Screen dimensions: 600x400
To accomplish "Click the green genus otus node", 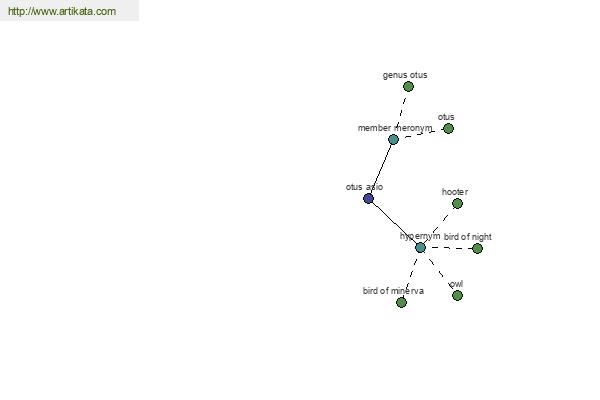I will point(408,87).
